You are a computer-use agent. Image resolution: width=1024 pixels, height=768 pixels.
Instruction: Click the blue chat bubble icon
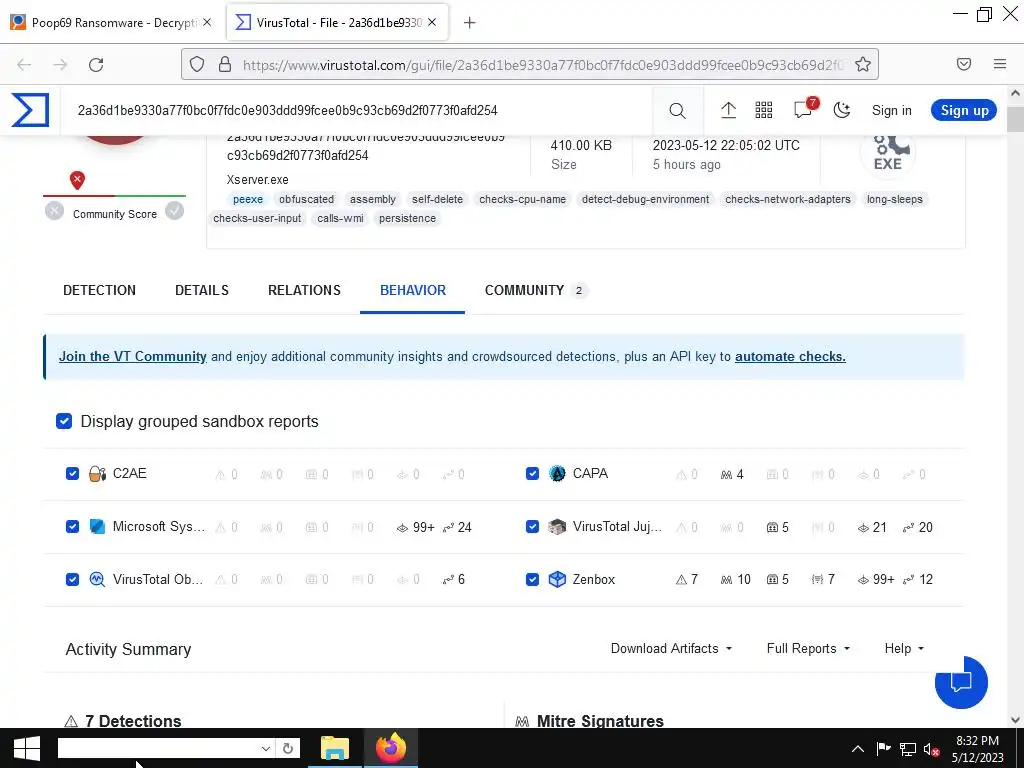961,682
